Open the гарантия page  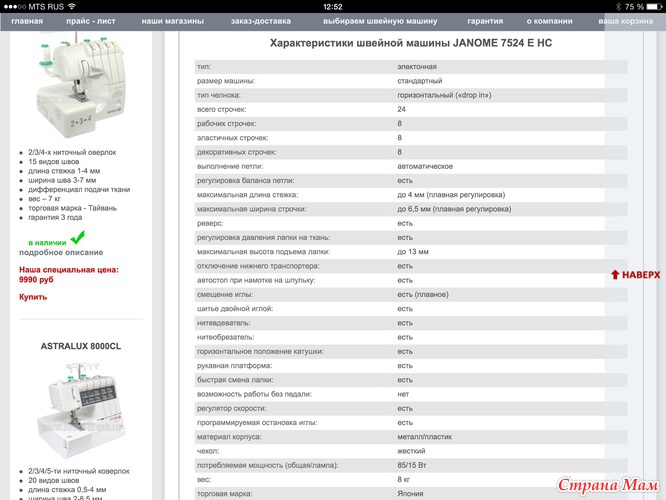click(485, 21)
